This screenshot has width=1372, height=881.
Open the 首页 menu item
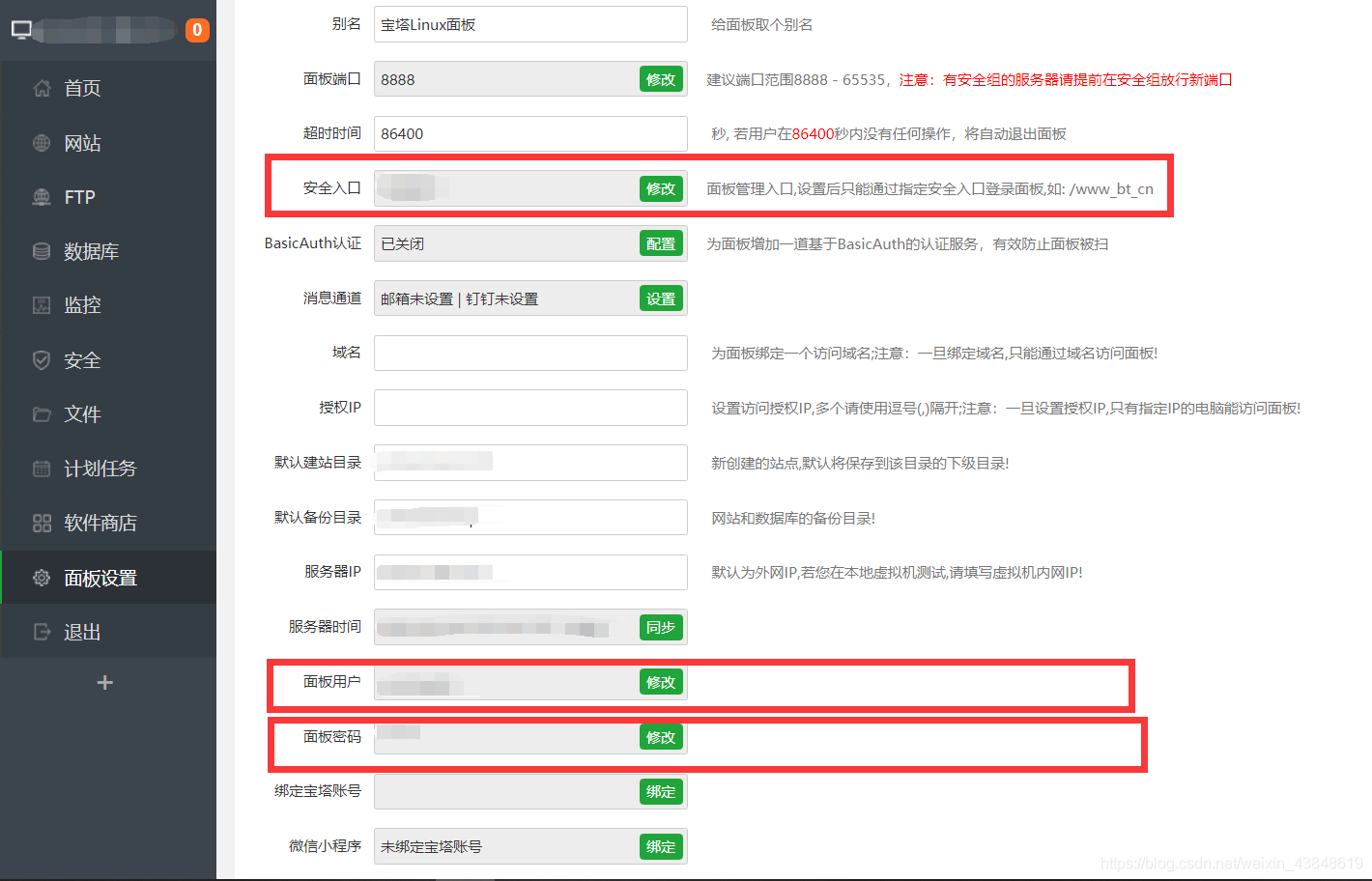pyautogui.click(x=108, y=89)
